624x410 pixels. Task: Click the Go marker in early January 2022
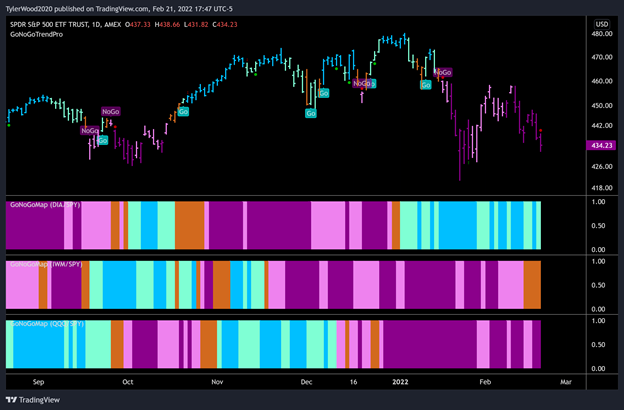pos(426,85)
